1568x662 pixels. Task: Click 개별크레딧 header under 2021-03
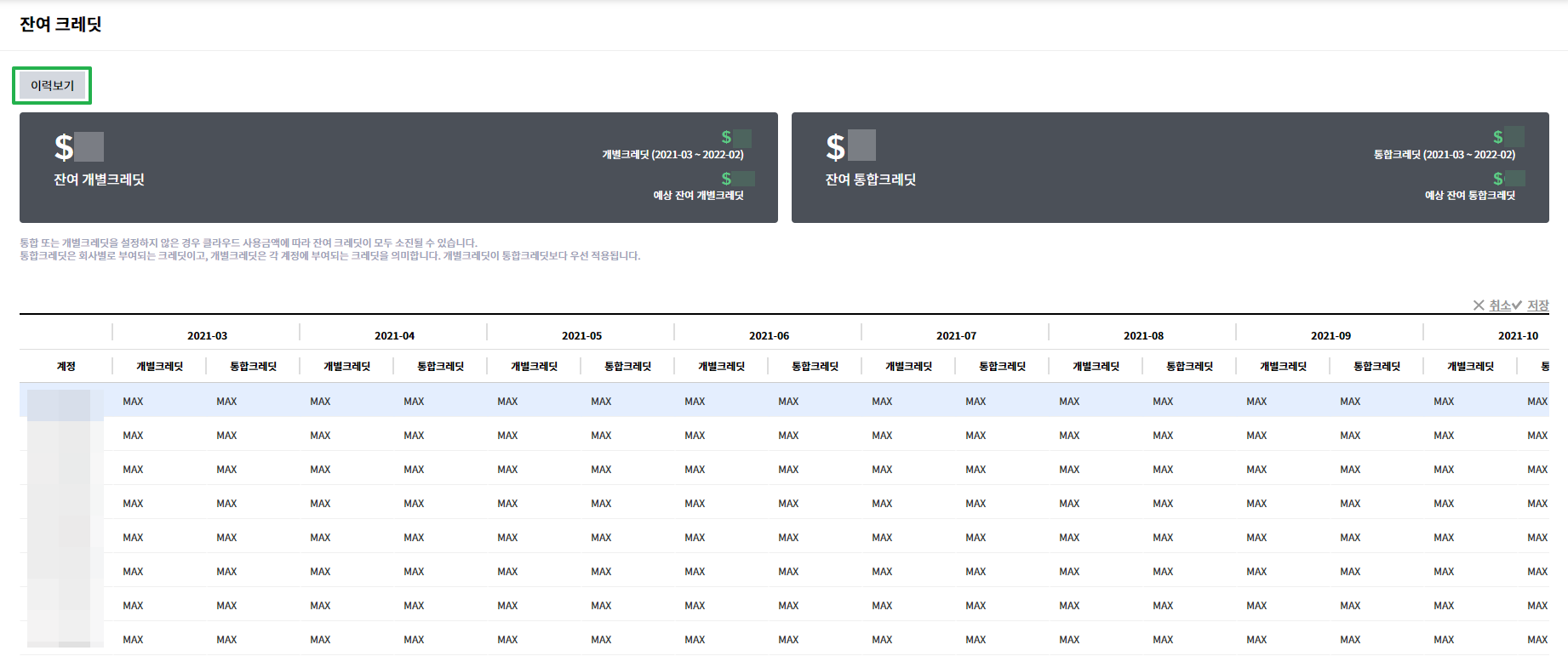point(159,367)
